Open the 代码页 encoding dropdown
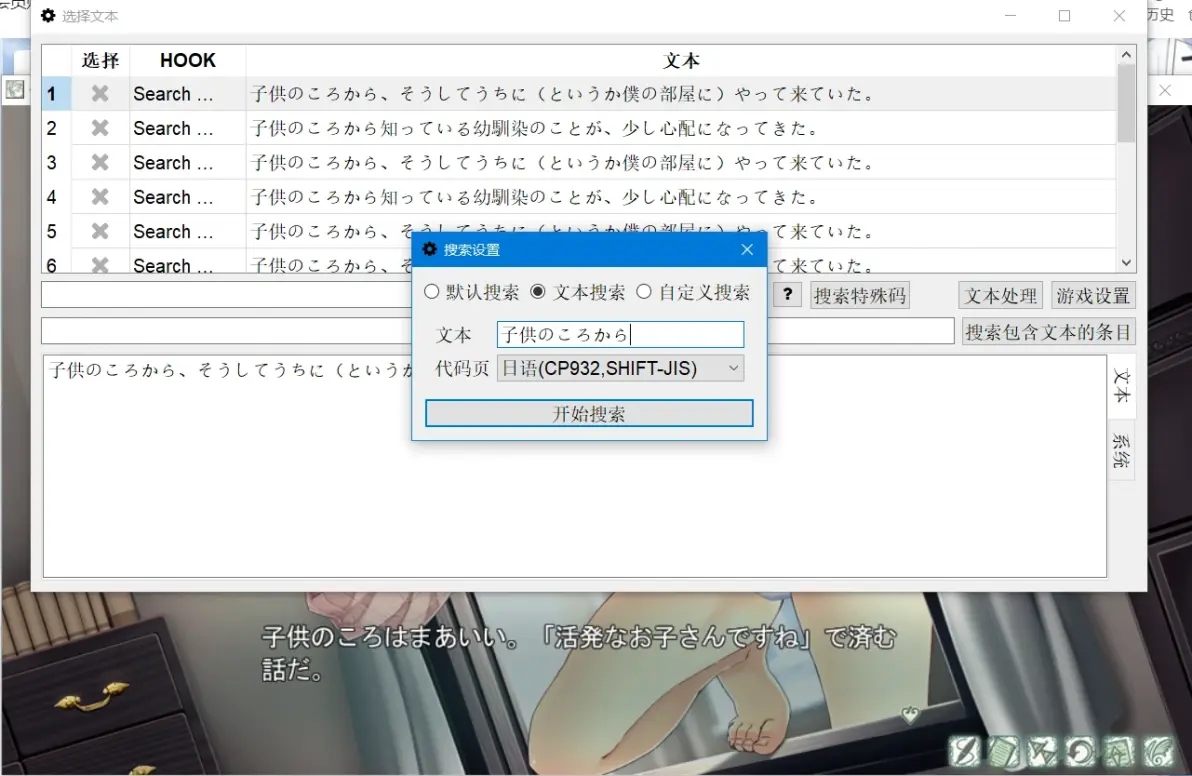Image resolution: width=1192 pixels, height=776 pixels. pos(620,368)
